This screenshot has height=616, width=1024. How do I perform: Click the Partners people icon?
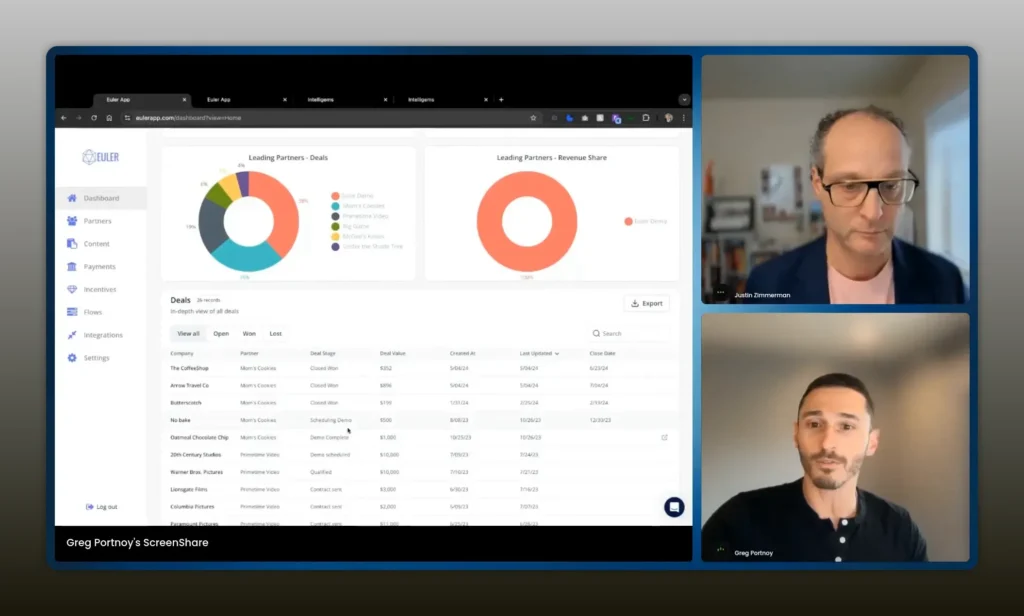[72, 221]
